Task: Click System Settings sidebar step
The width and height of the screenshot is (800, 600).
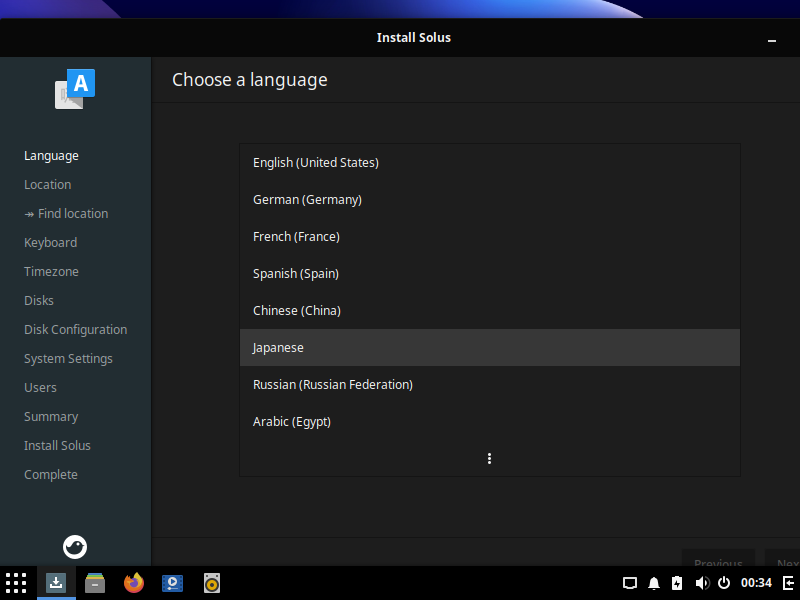Action: click(x=68, y=359)
